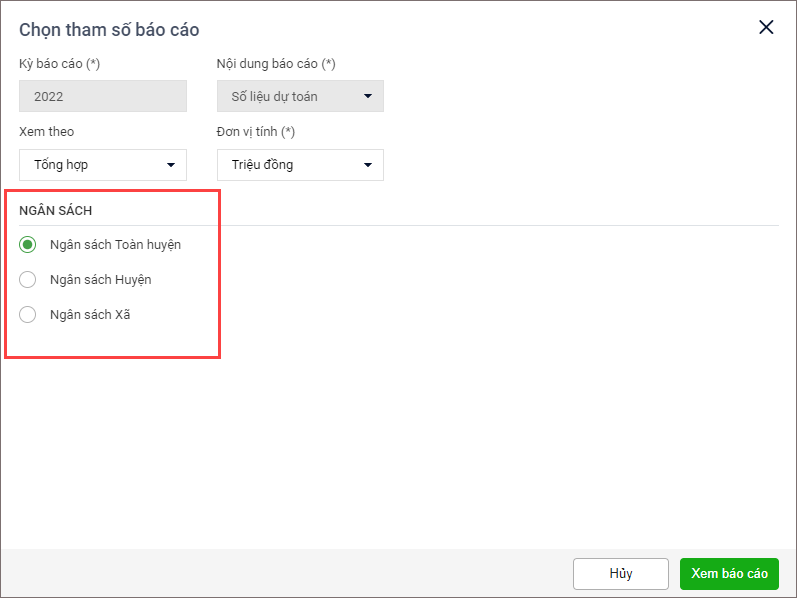Click the Ngân sách Toàn huyện label text
The width and height of the screenshot is (797, 598).
pyautogui.click(x=115, y=244)
